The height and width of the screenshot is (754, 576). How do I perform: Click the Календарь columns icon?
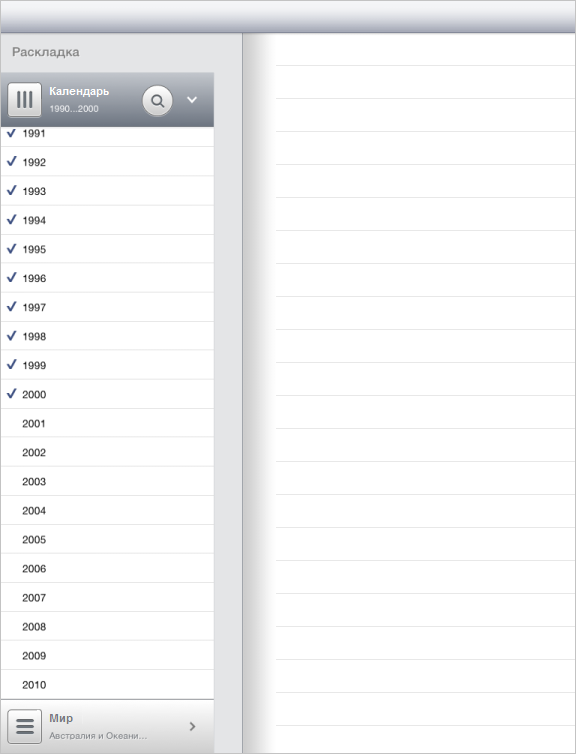(25, 100)
